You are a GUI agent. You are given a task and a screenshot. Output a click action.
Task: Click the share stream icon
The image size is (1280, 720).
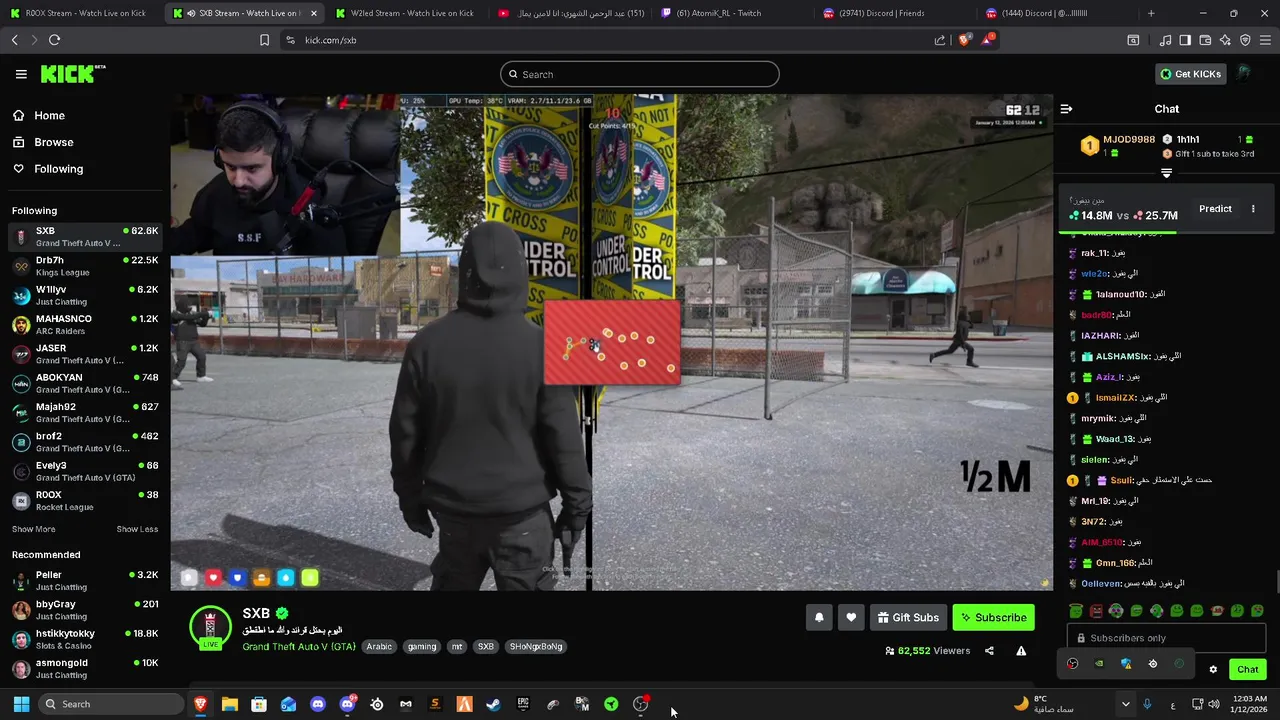click(x=989, y=651)
